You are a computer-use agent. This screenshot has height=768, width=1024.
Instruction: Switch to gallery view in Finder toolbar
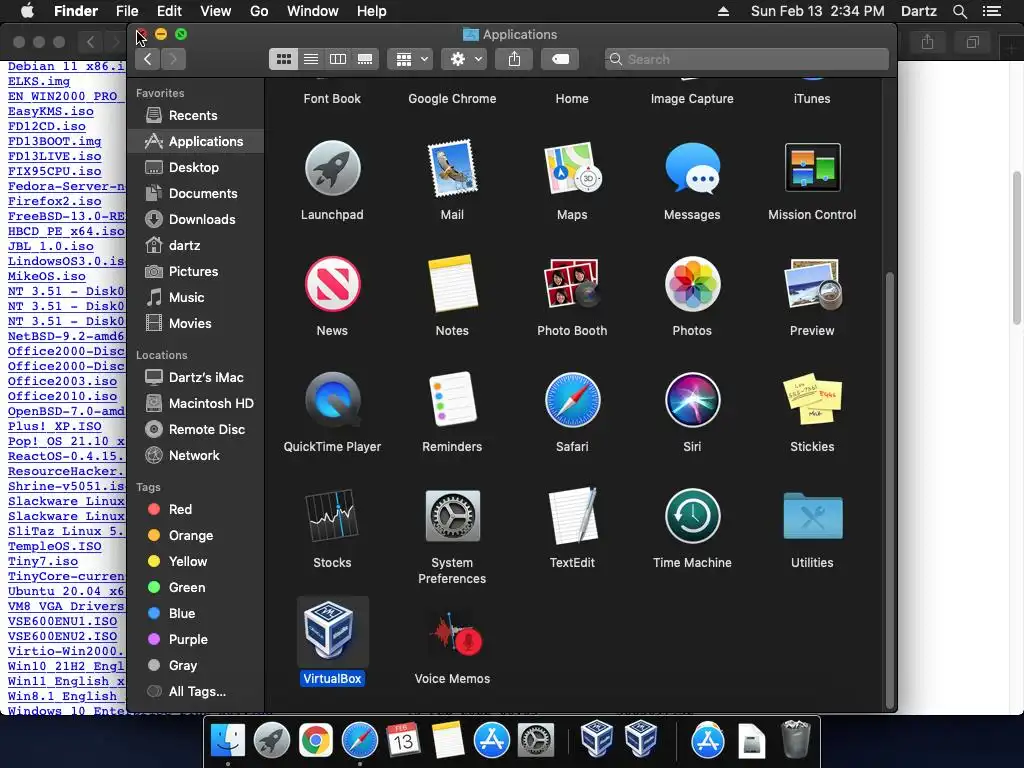pos(365,59)
